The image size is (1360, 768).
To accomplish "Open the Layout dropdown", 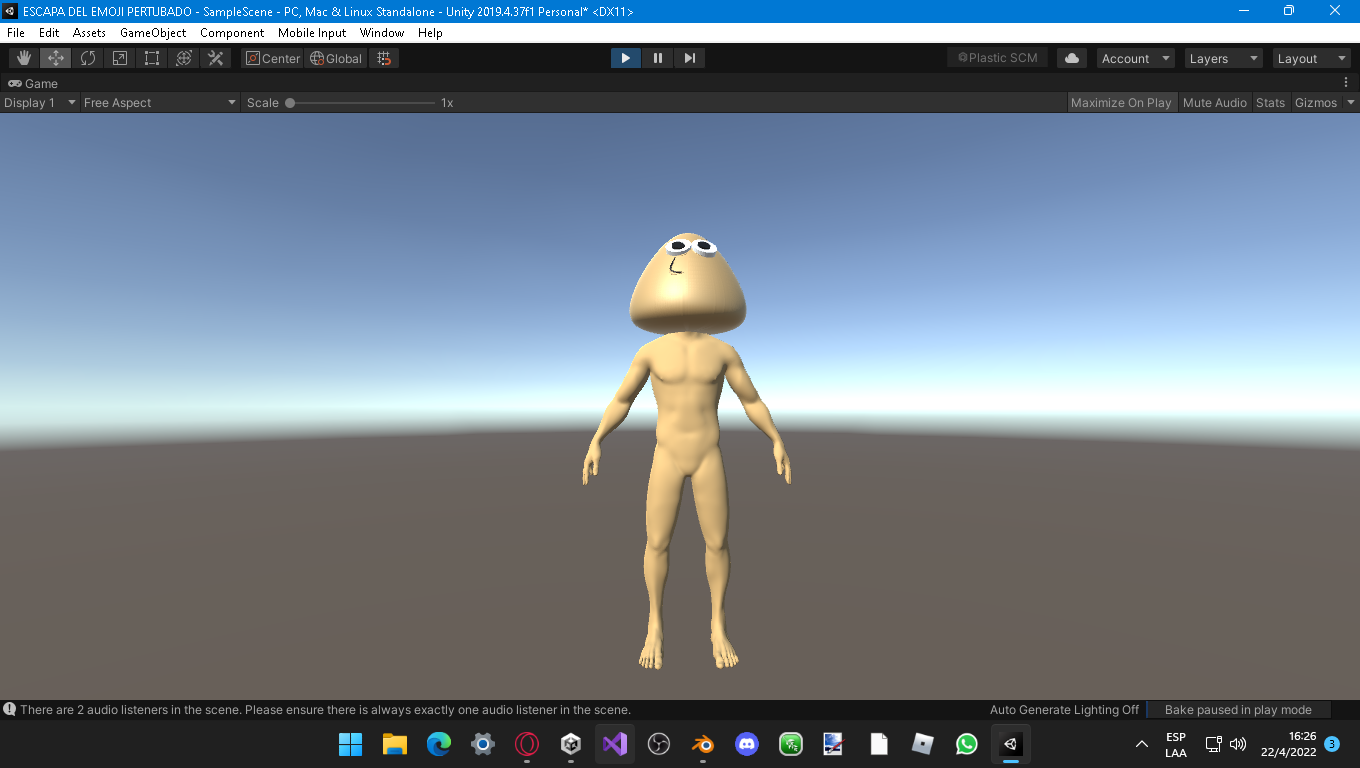I will (1311, 58).
